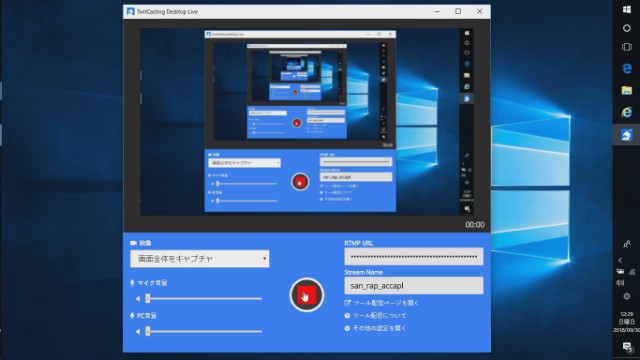Open the Windows Start button
Screen dimensions: 640x360
tap(627, 9)
